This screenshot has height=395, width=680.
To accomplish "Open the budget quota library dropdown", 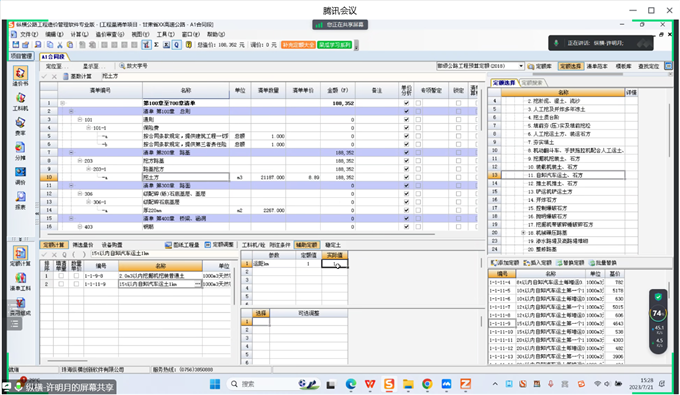I will [521, 66].
